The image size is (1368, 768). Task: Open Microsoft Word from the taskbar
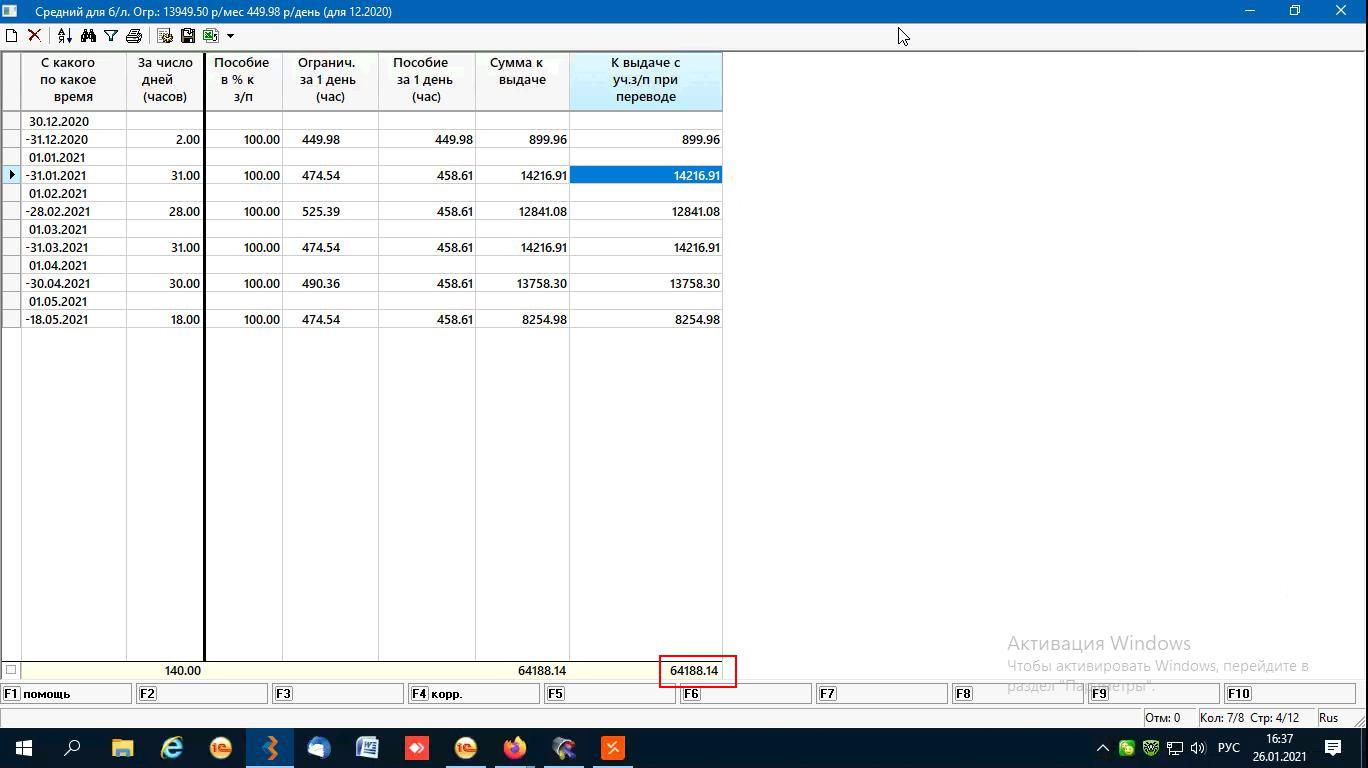tap(367, 747)
